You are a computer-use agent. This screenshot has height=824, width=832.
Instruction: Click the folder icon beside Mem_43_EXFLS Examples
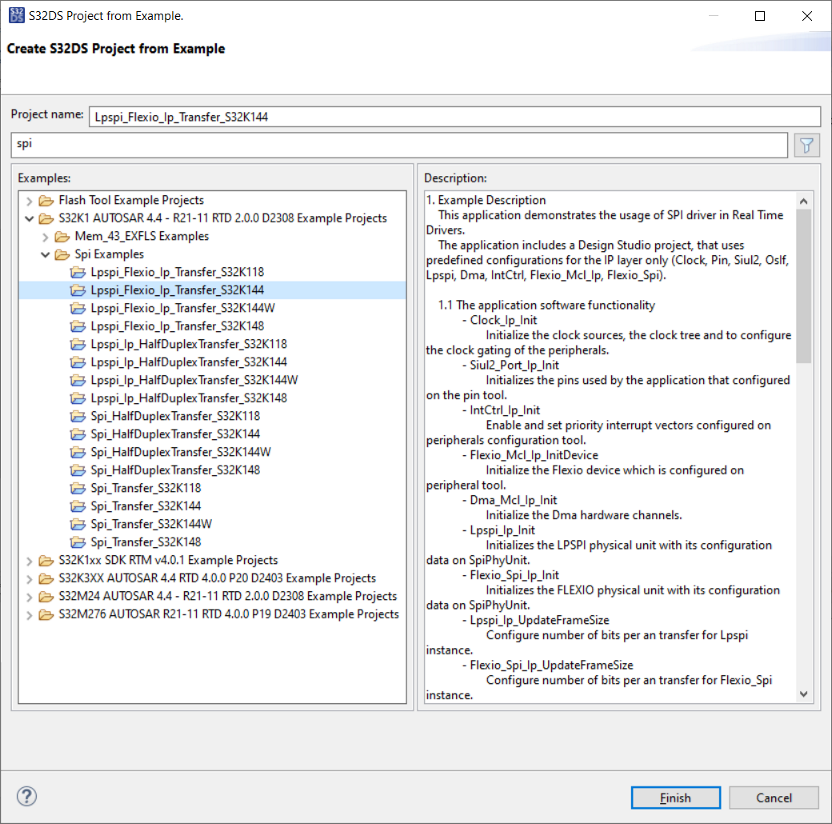point(58,236)
